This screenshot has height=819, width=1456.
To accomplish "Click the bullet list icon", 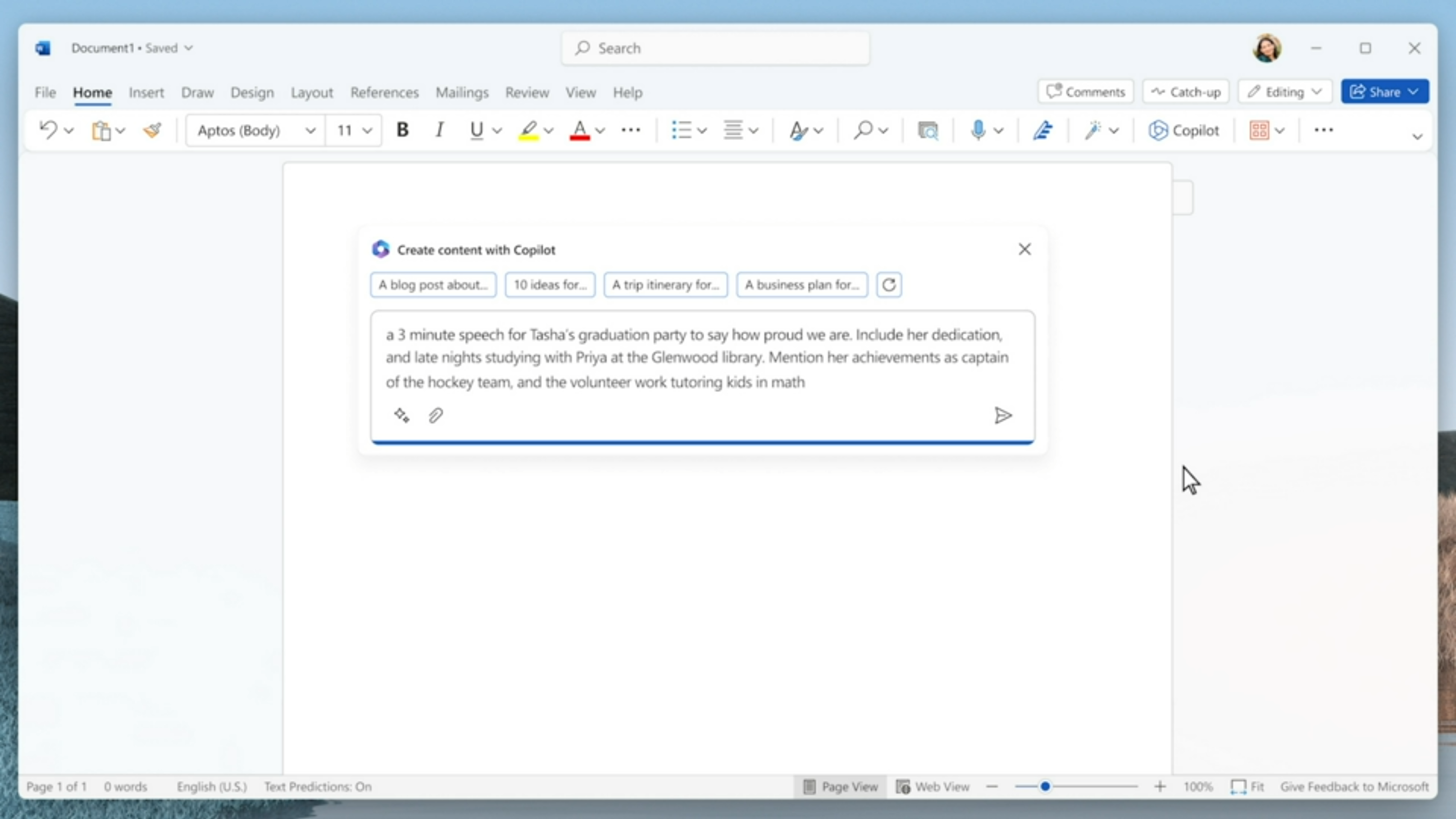I will pos(681,130).
